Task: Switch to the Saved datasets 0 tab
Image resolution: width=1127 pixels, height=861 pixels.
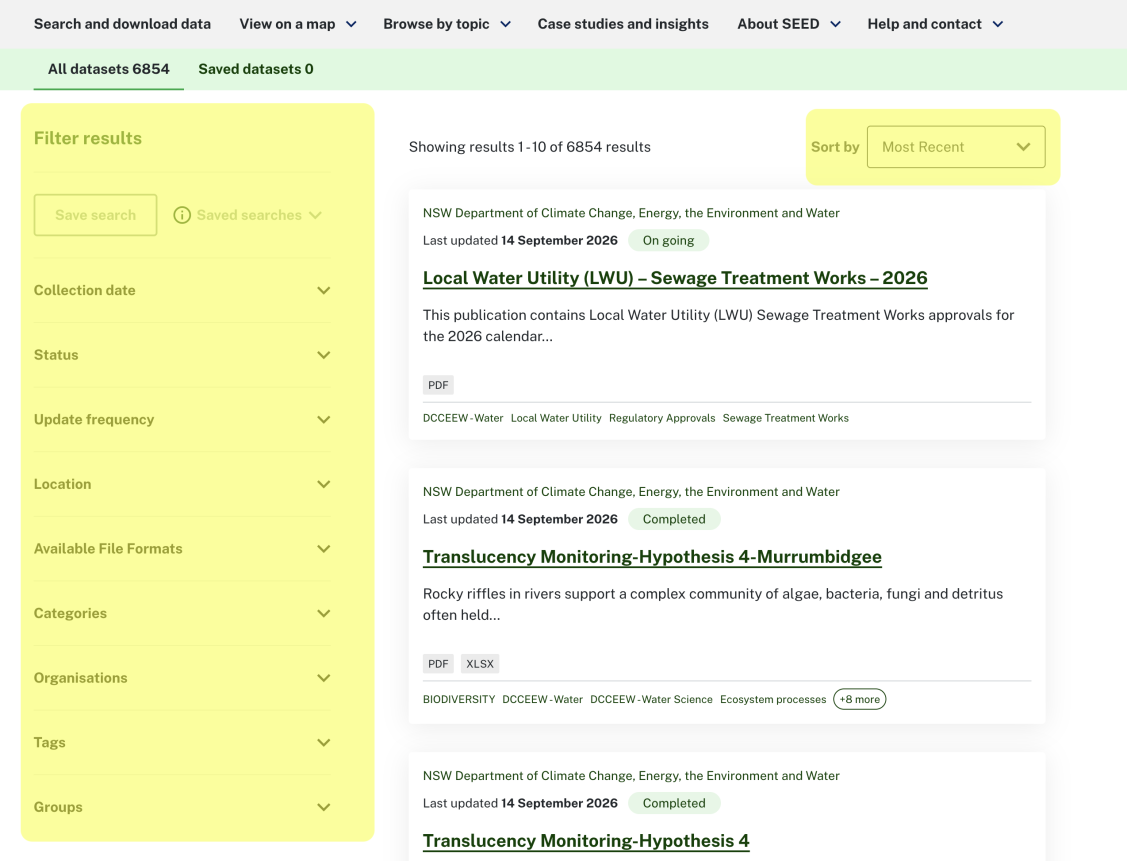Action: [255, 69]
